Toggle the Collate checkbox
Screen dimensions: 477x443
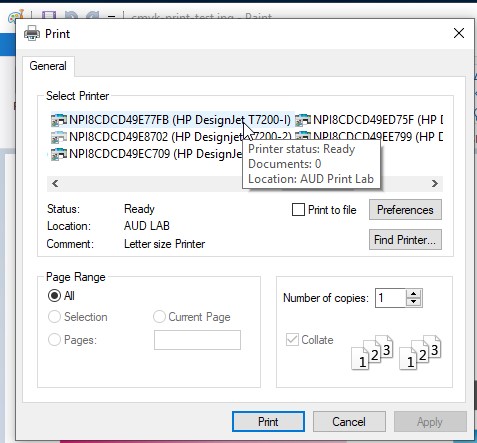(292, 340)
